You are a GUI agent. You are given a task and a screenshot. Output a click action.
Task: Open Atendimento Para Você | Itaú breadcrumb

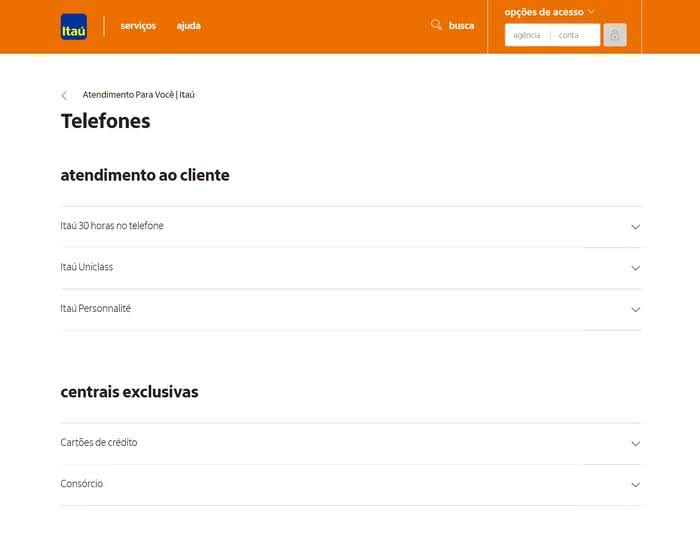[x=138, y=95]
